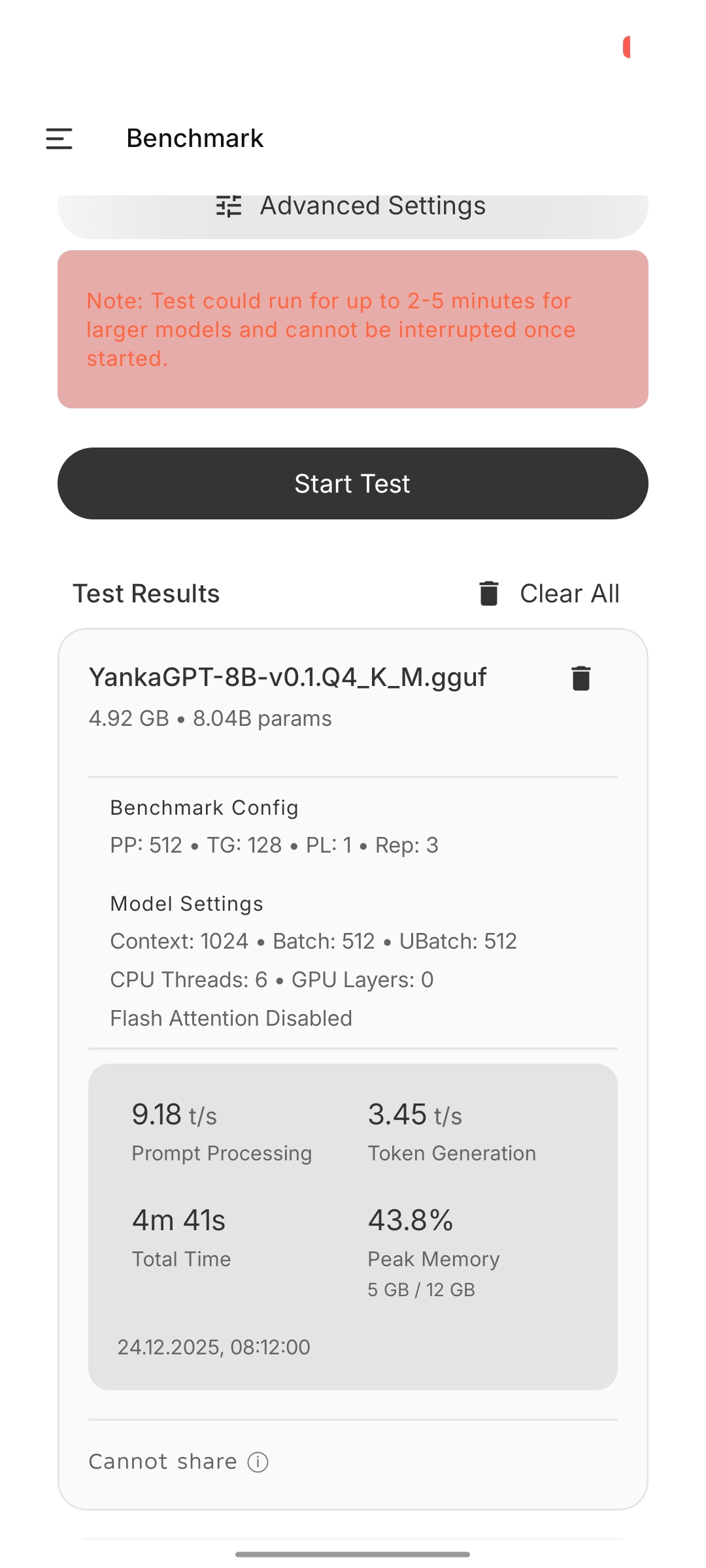The height and width of the screenshot is (1568, 706).
Task: Click the Advanced Settings sliders icon
Action: coord(229,206)
